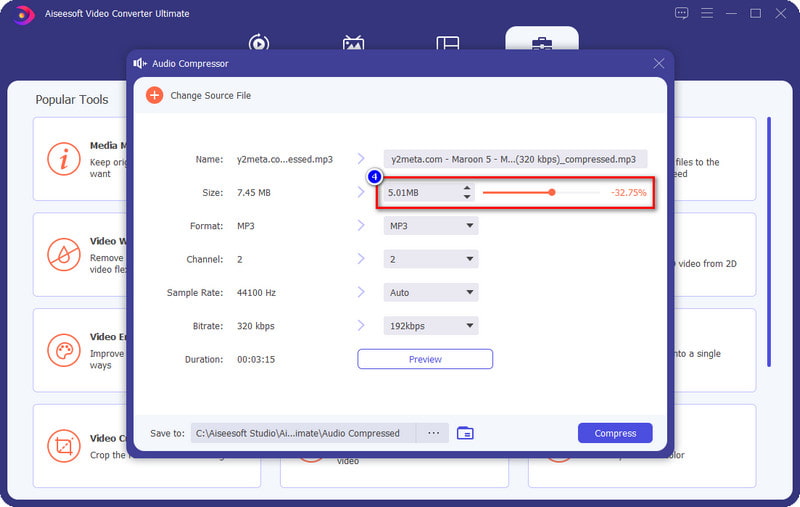Click the Compress button
Viewport: 800px width, 507px height.
click(x=615, y=433)
